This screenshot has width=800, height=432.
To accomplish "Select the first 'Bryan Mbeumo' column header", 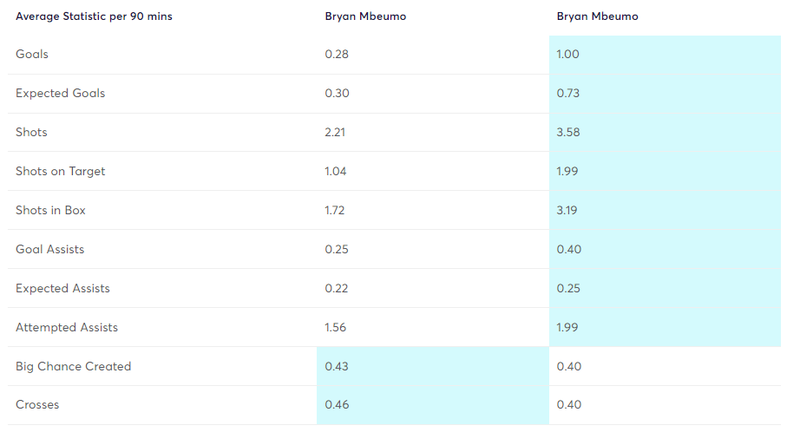I will 365,16.
